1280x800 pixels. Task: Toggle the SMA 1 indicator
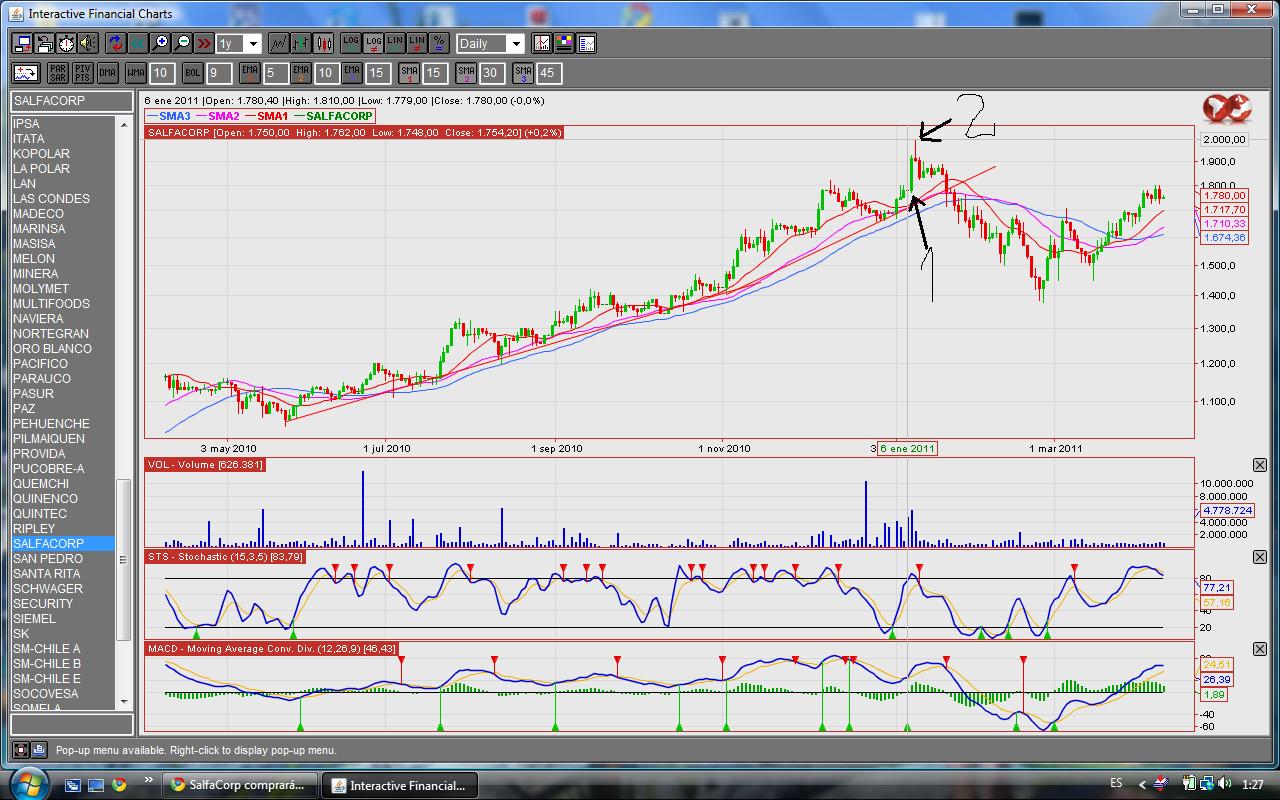pos(409,73)
